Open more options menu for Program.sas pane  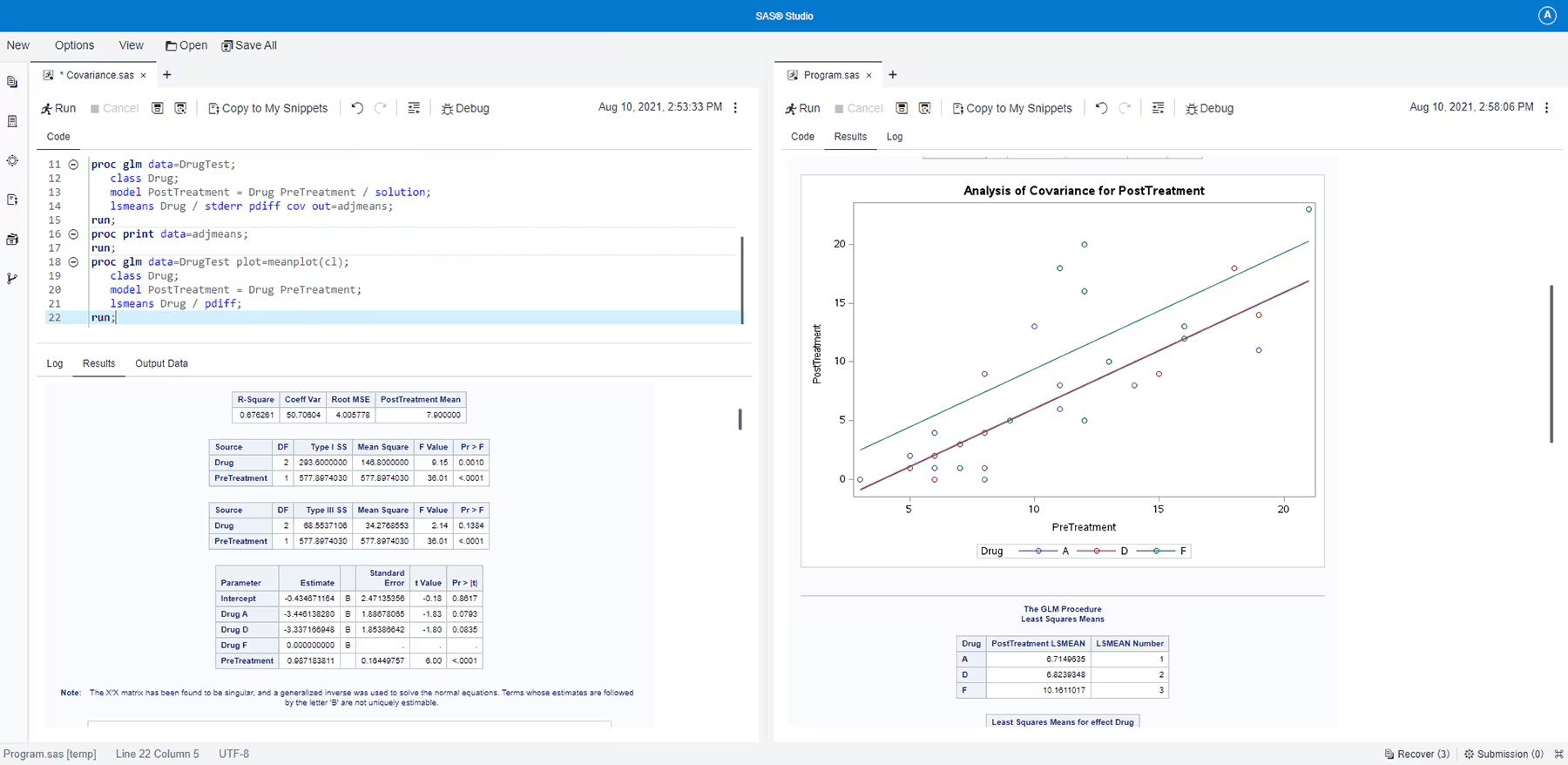click(x=1547, y=107)
